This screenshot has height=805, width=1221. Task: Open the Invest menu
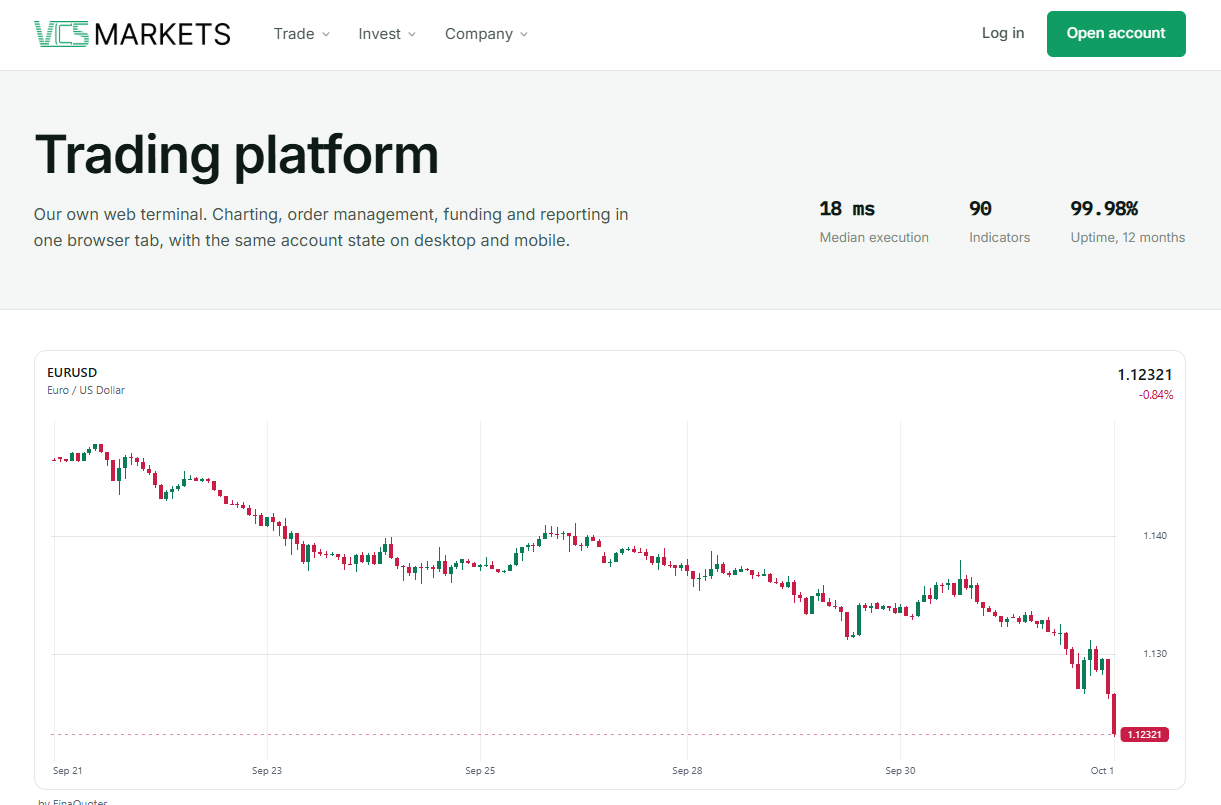coord(387,34)
